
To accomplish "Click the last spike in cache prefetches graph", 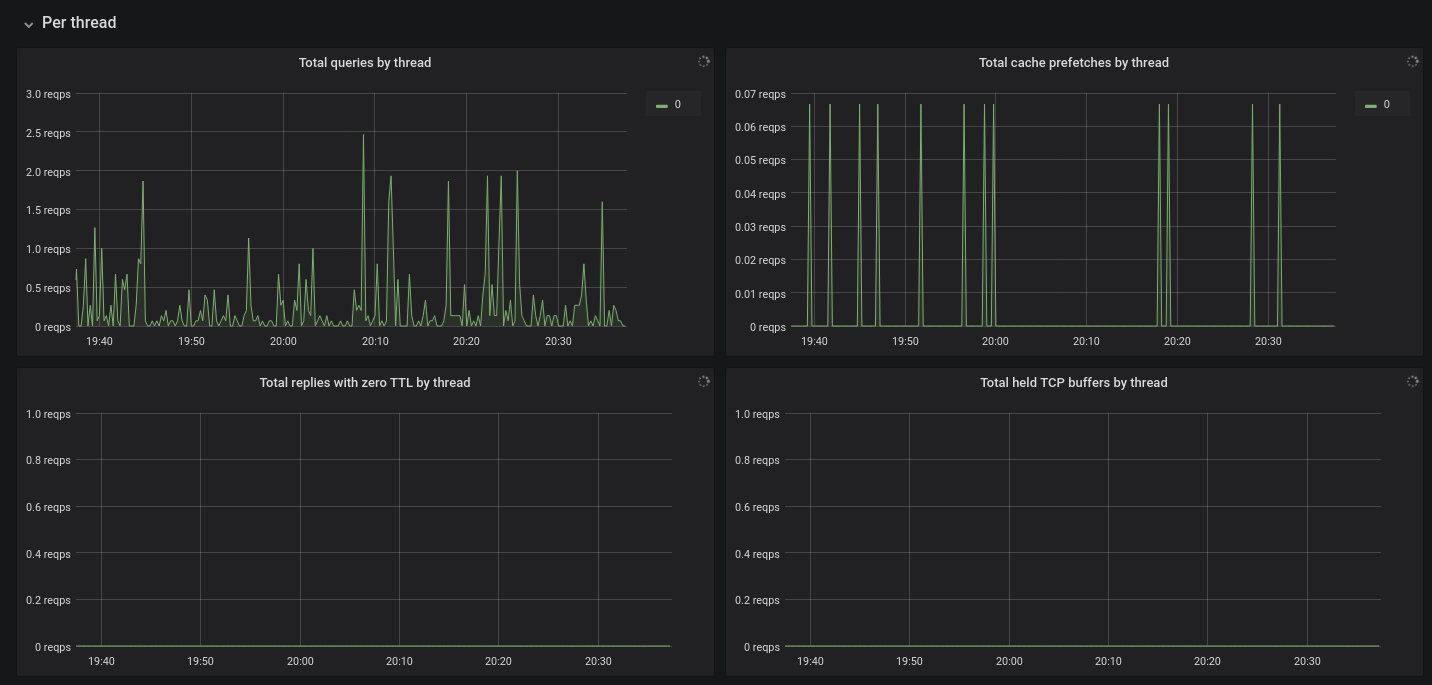I will click(1279, 106).
